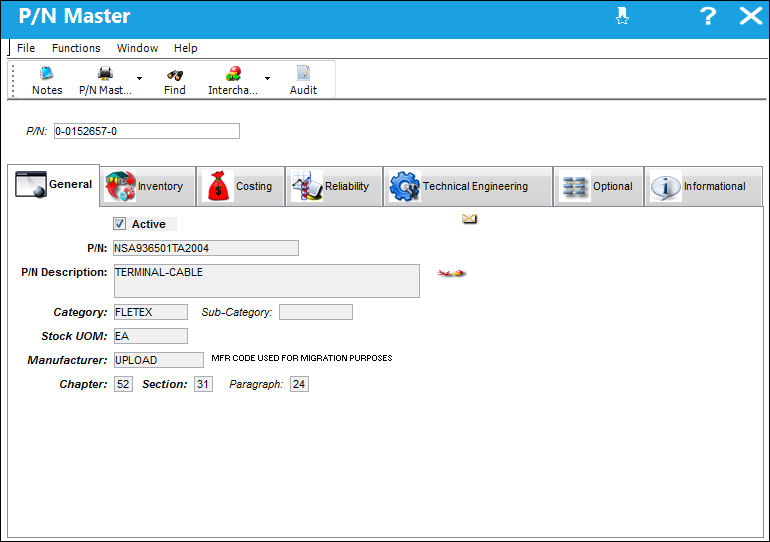
Task: Switch to the Technical Engineering tab
Action: click(468, 187)
